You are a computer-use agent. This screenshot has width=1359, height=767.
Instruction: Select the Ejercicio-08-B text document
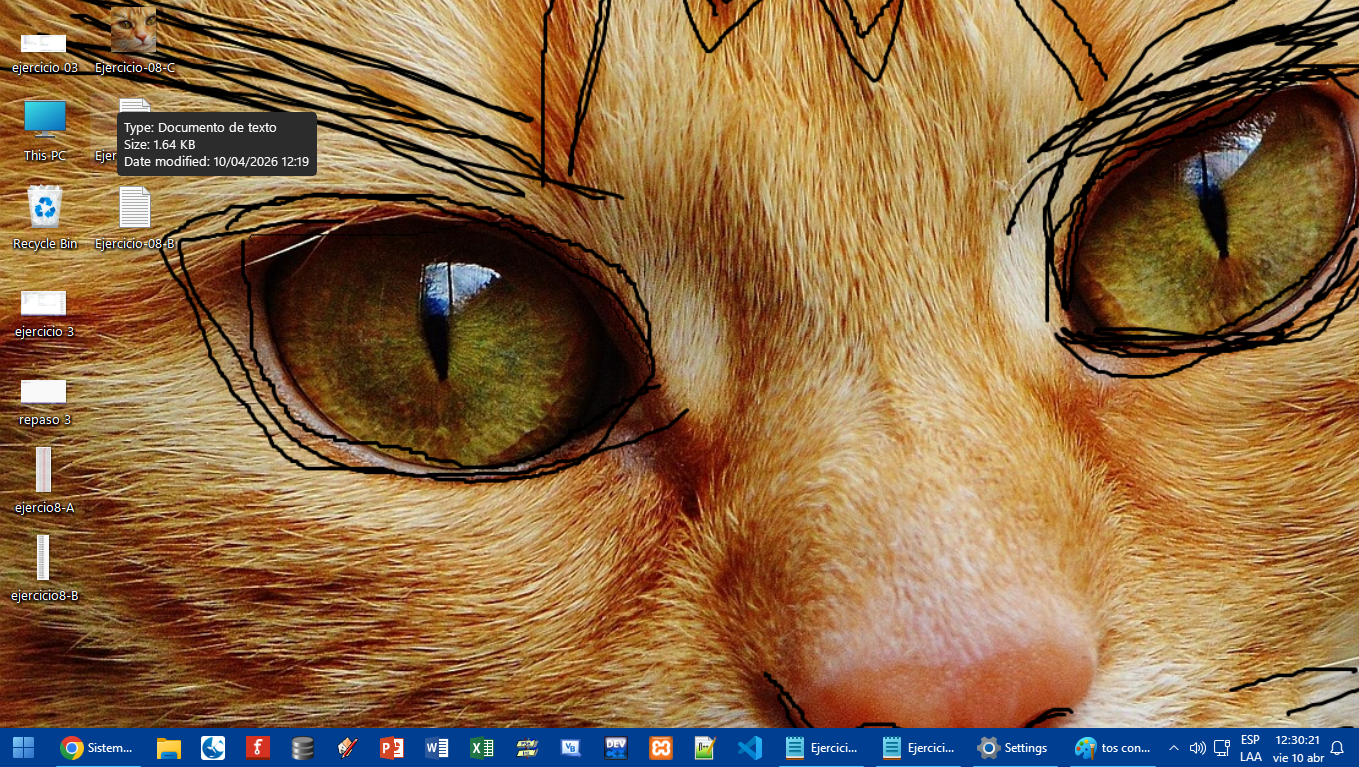tap(135, 216)
